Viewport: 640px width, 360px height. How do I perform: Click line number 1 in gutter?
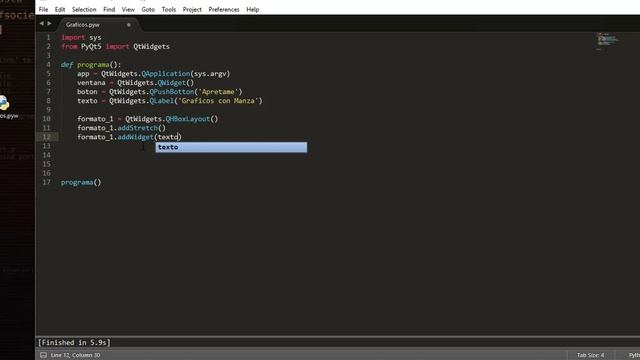click(x=48, y=38)
